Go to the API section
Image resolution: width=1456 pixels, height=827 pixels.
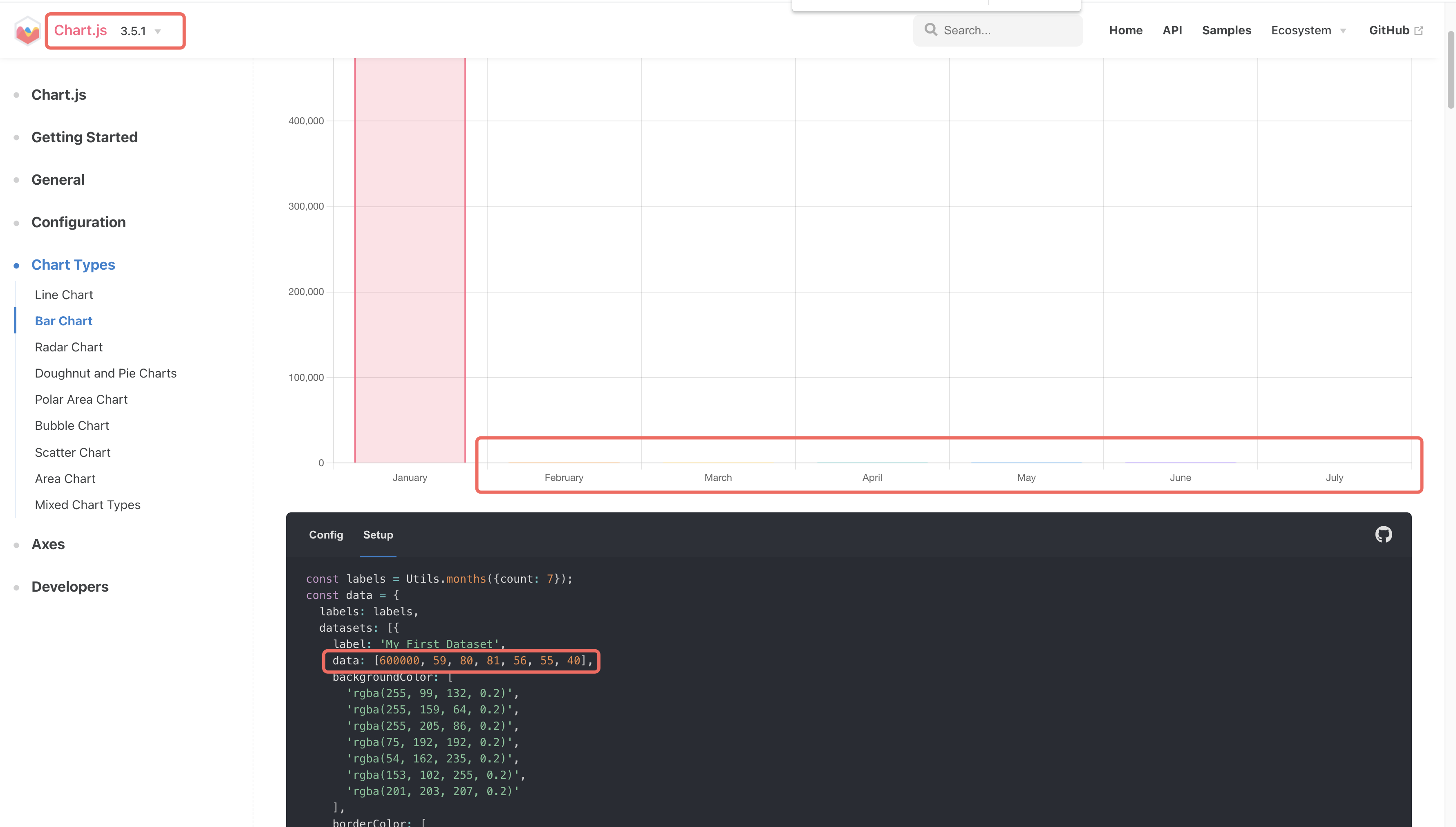coord(1173,30)
